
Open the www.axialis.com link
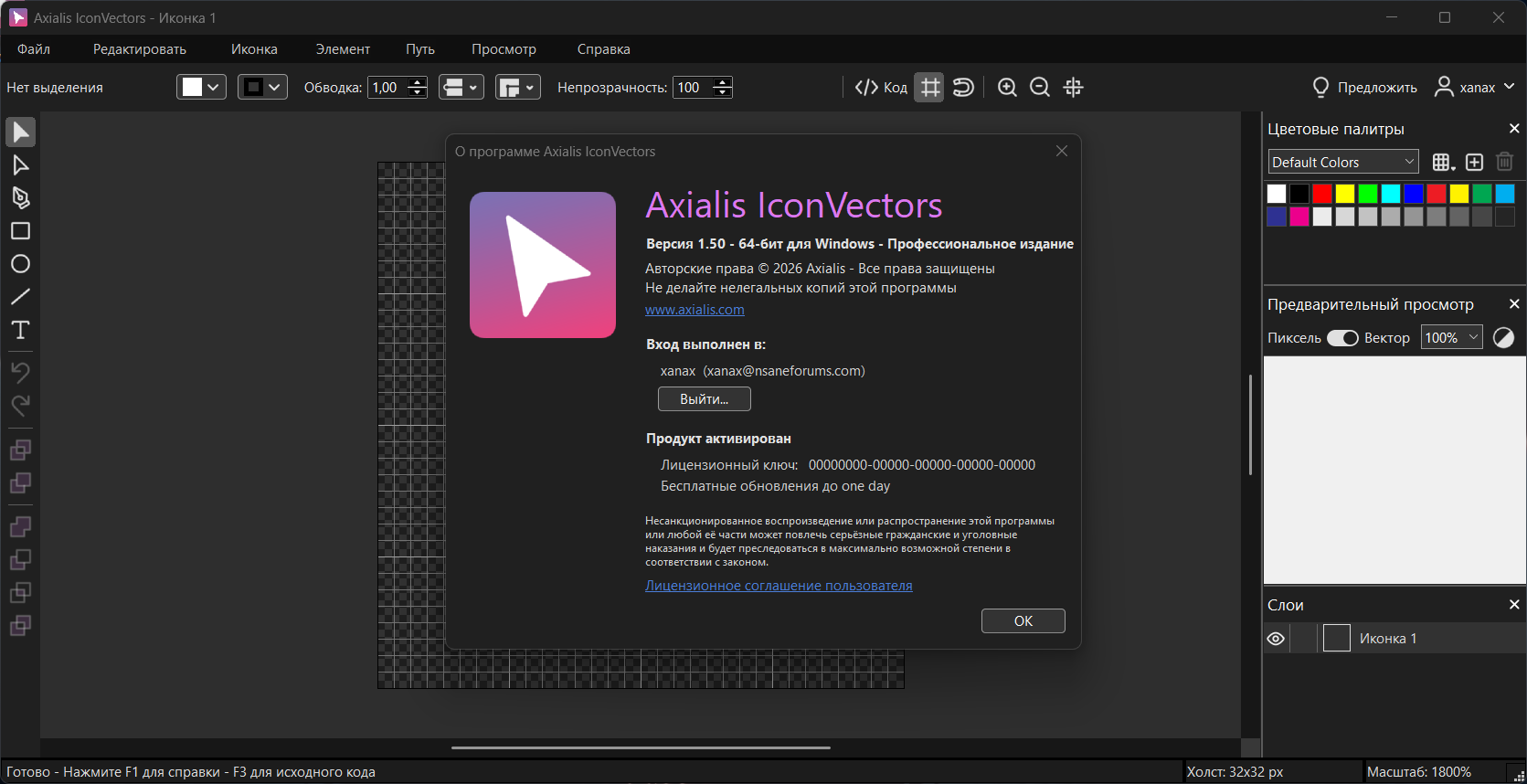(695, 310)
